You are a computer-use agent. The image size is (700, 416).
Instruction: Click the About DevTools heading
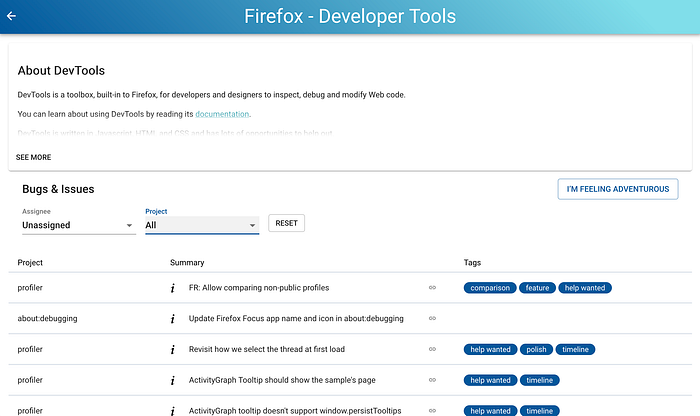pyautogui.click(x=61, y=71)
